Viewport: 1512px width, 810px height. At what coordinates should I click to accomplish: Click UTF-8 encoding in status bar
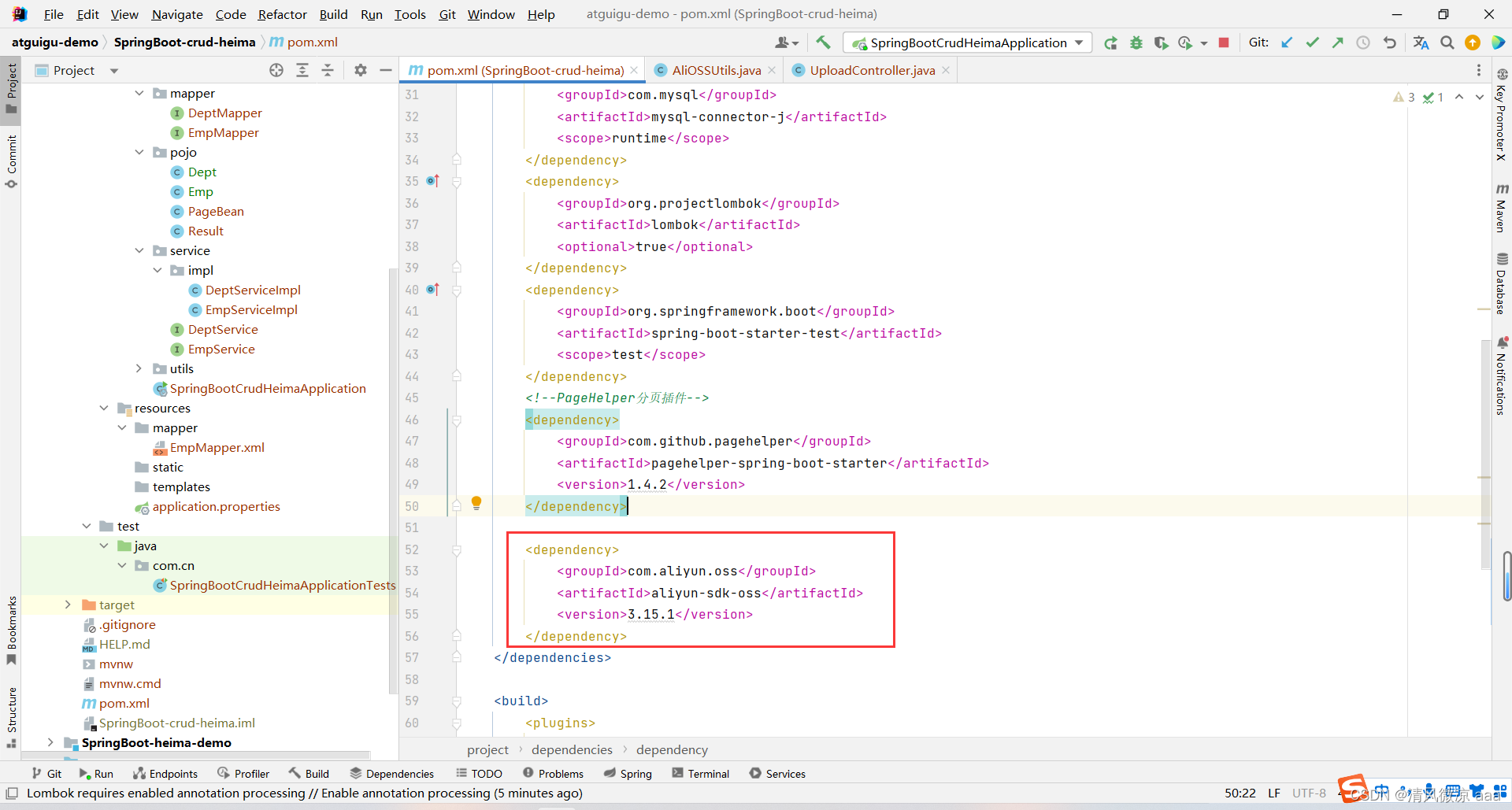(1309, 793)
